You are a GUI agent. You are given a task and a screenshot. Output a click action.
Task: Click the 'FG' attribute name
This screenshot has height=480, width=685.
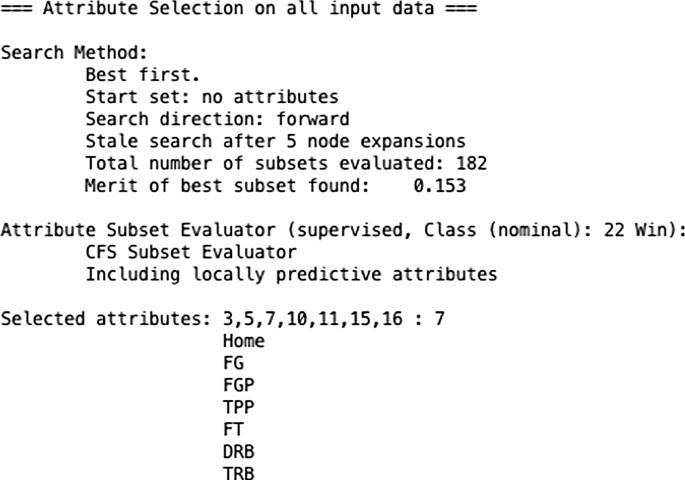pyautogui.click(x=233, y=363)
